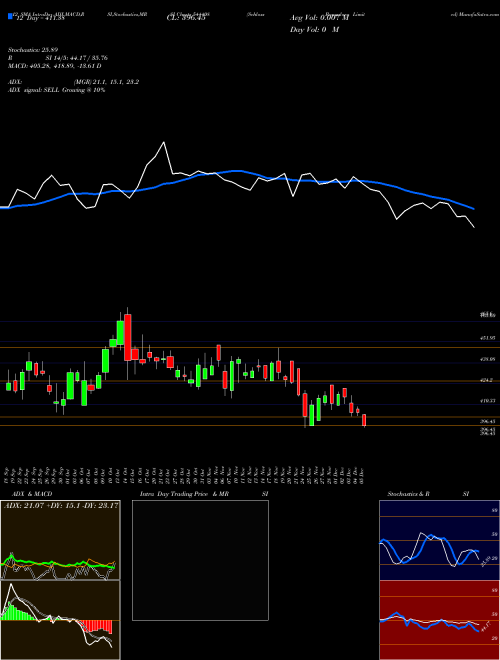Click the empty Intra Day Trading Price panel

click(200, 560)
